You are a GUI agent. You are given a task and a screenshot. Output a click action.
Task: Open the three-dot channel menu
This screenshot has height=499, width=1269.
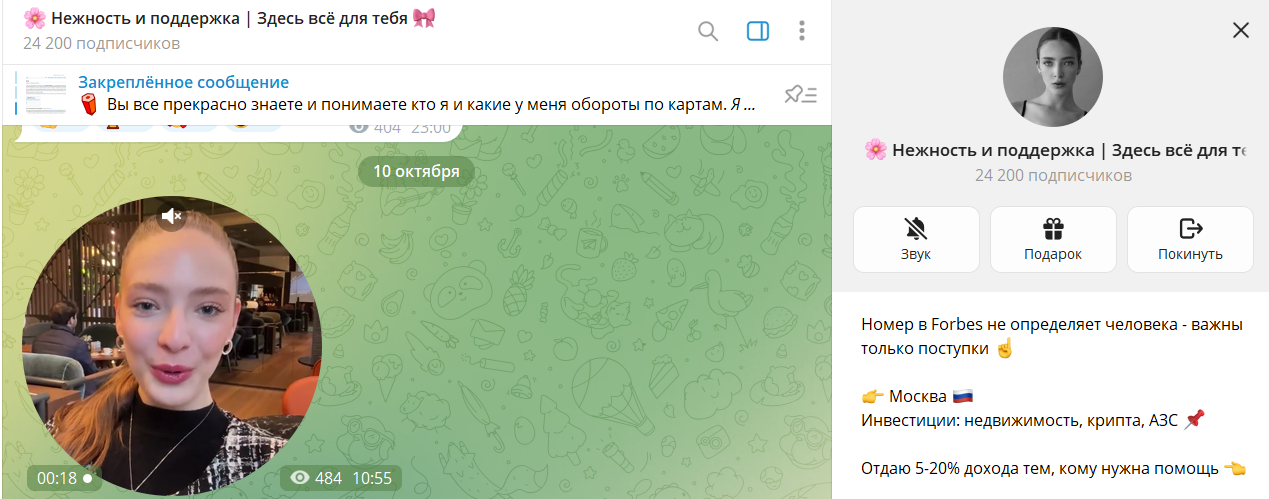pos(802,31)
